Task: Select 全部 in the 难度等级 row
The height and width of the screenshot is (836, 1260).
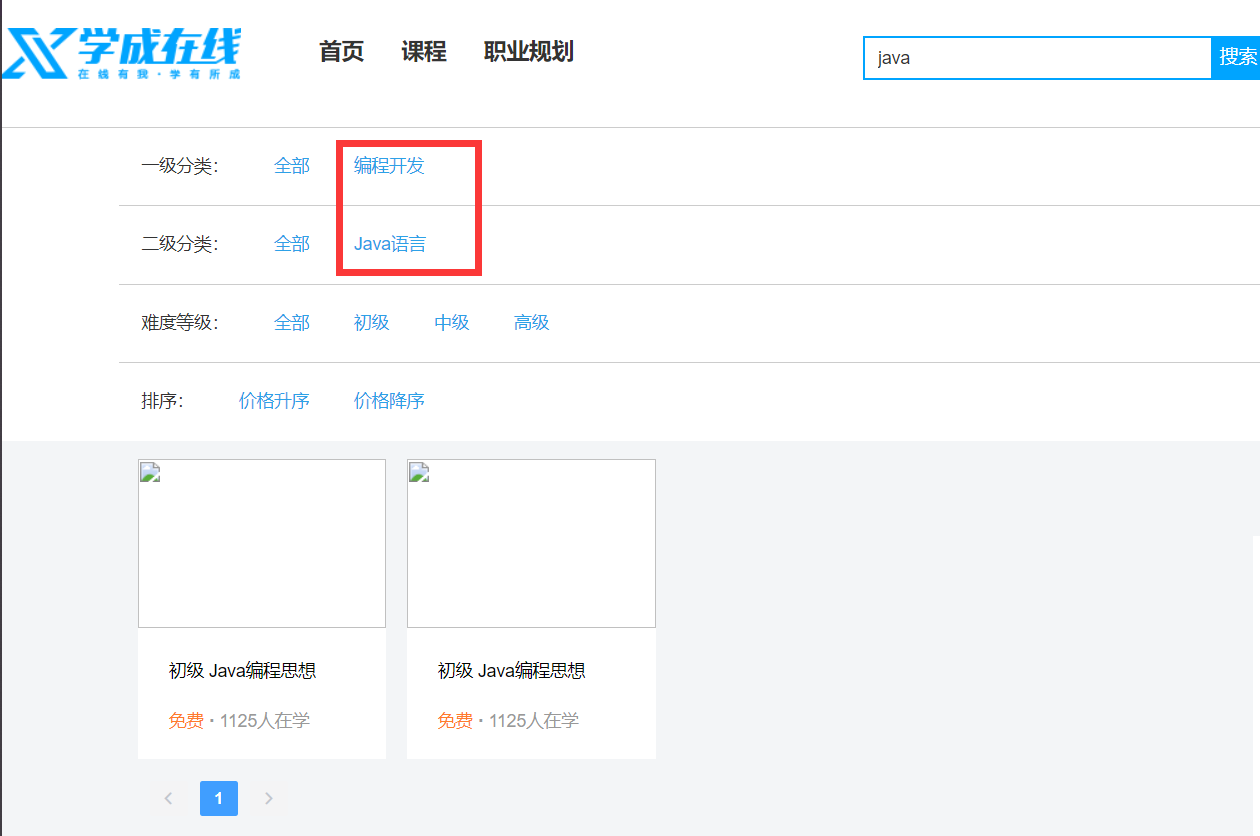Action: click(292, 323)
